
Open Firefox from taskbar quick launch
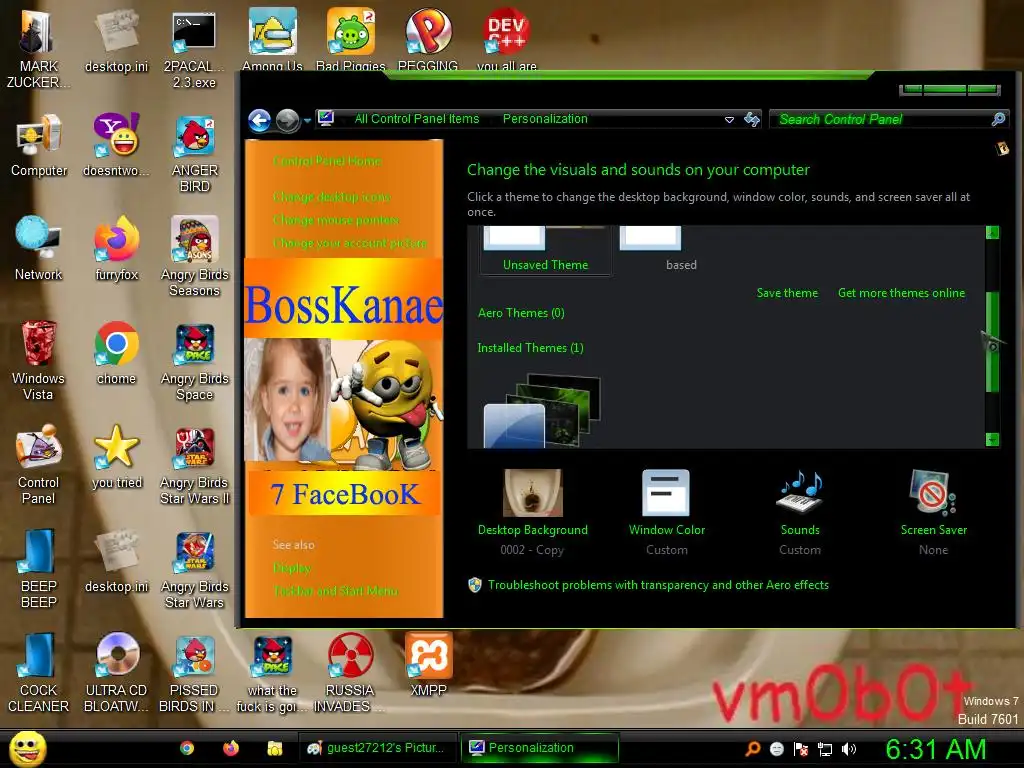point(231,748)
